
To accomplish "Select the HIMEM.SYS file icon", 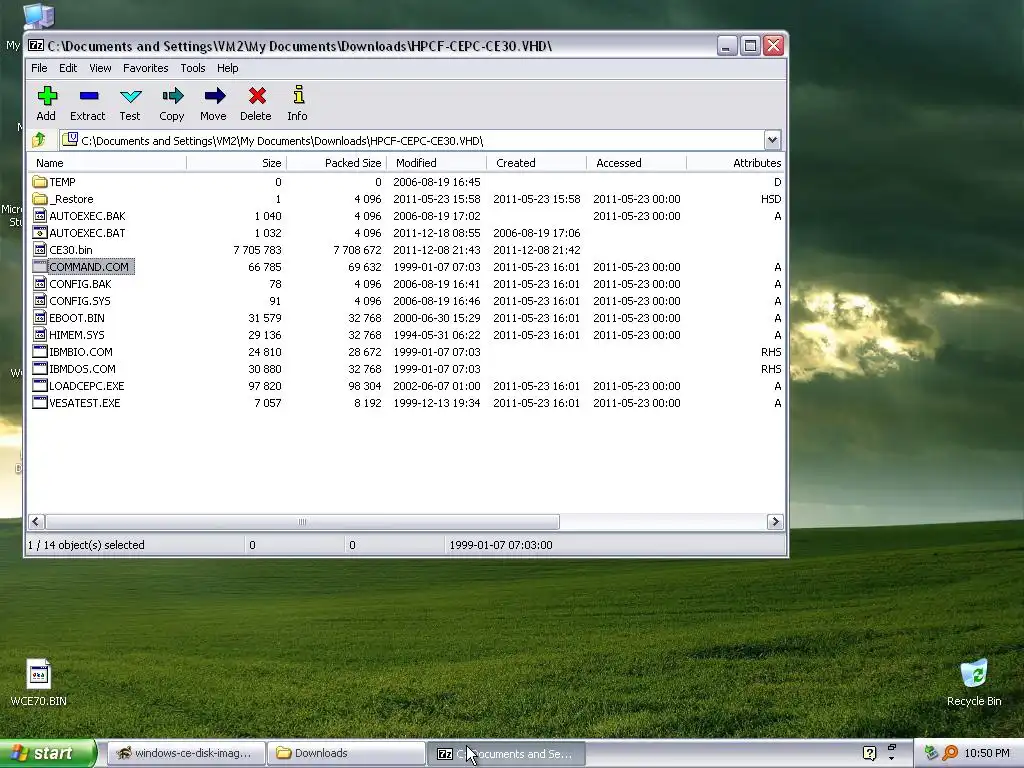I will pyautogui.click(x=40, y=334).
